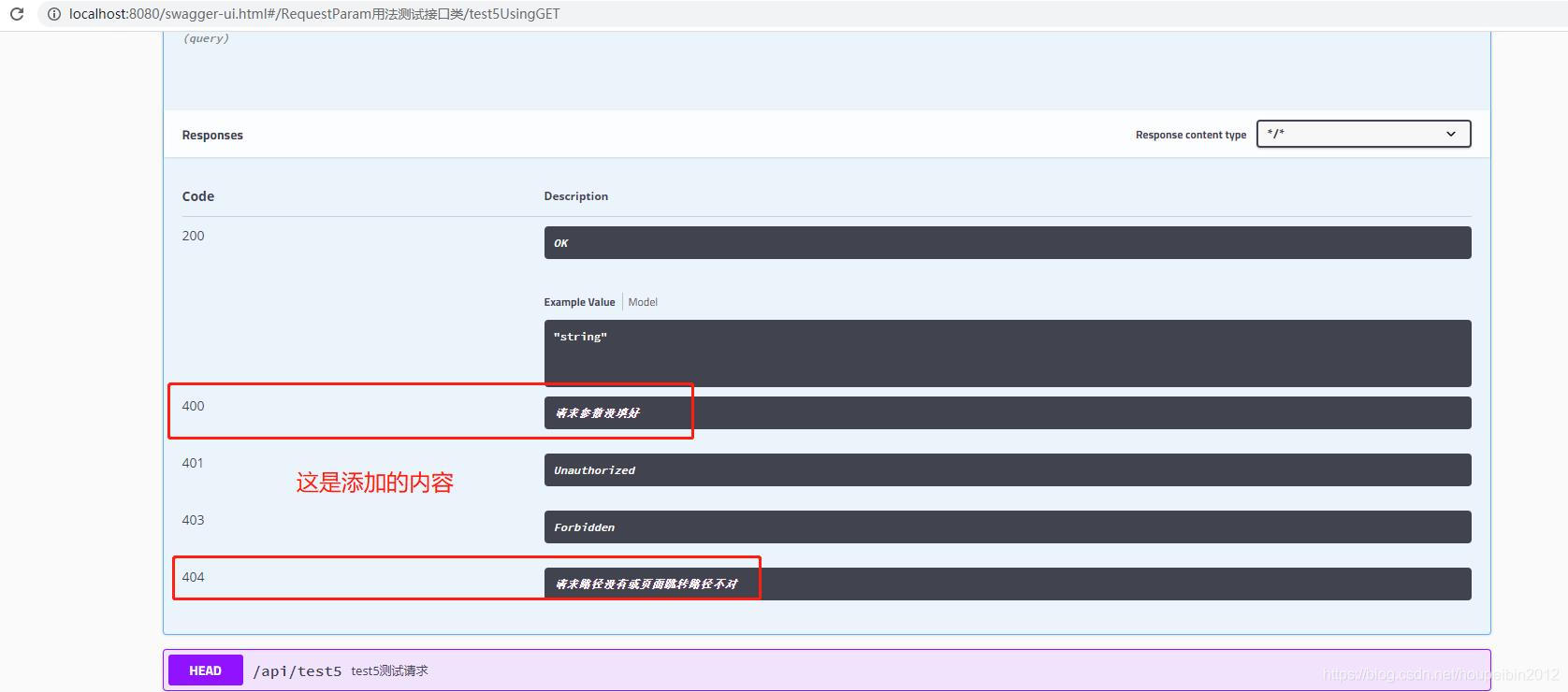Viewport: 1568px width, 692px height.
Task: Switch to the Model tab
Action: point(643,302)
